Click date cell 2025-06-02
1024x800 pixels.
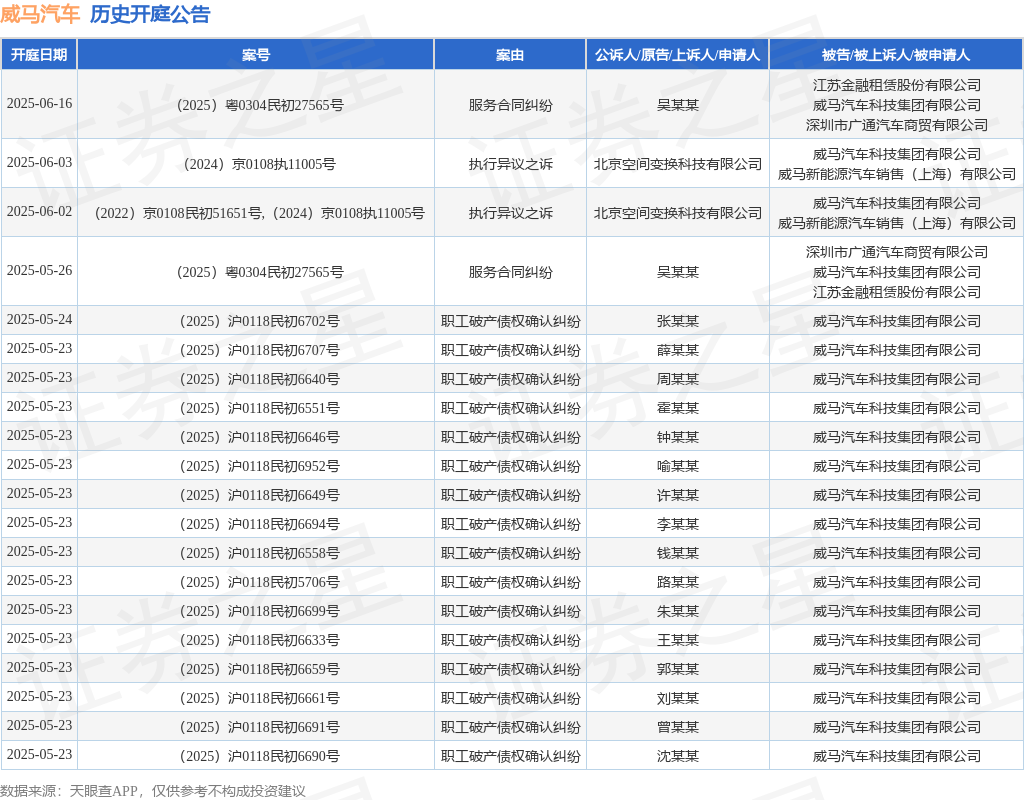[x=39, y=212]
